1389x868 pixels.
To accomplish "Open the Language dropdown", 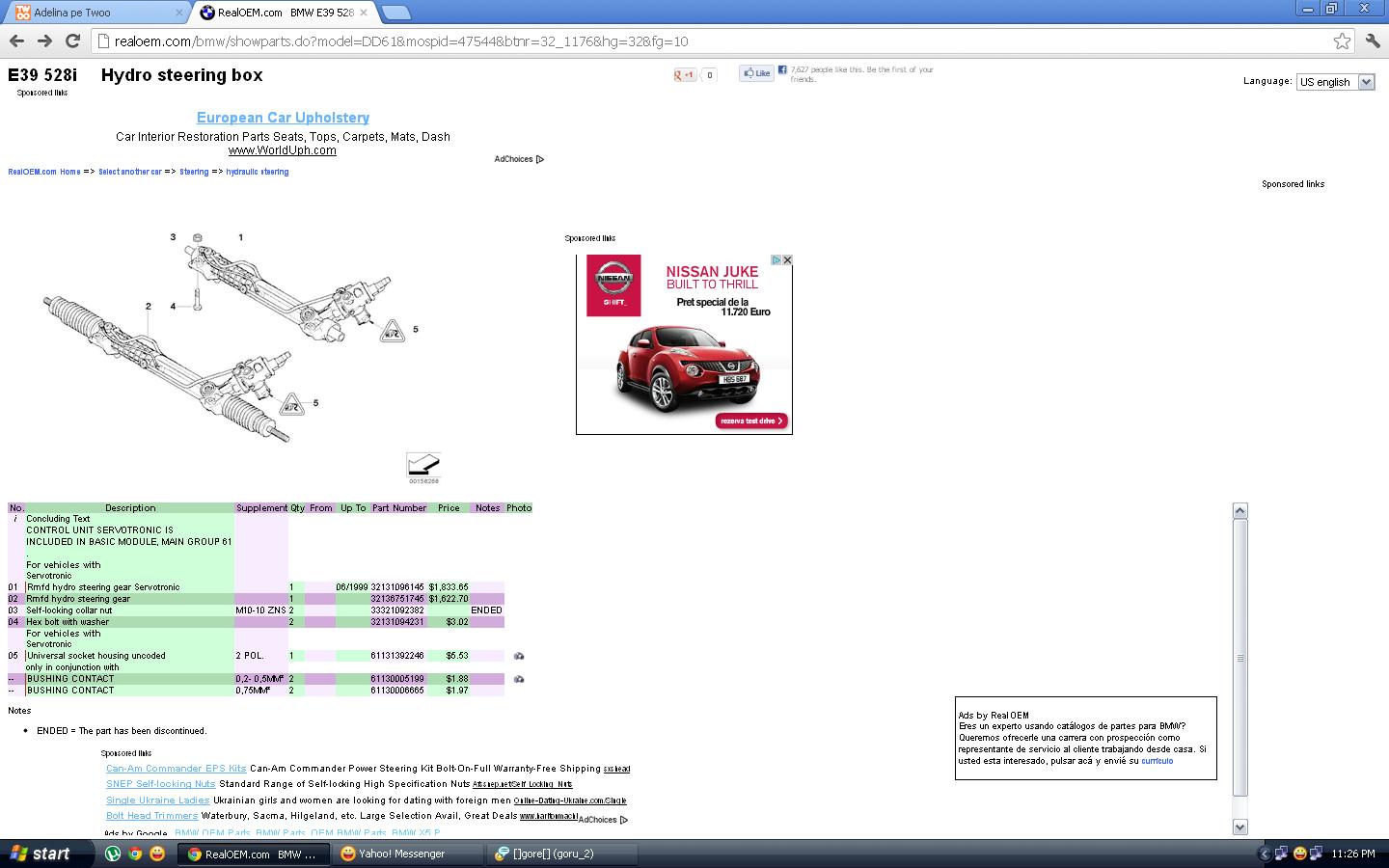I will (x=1335, y=82).
